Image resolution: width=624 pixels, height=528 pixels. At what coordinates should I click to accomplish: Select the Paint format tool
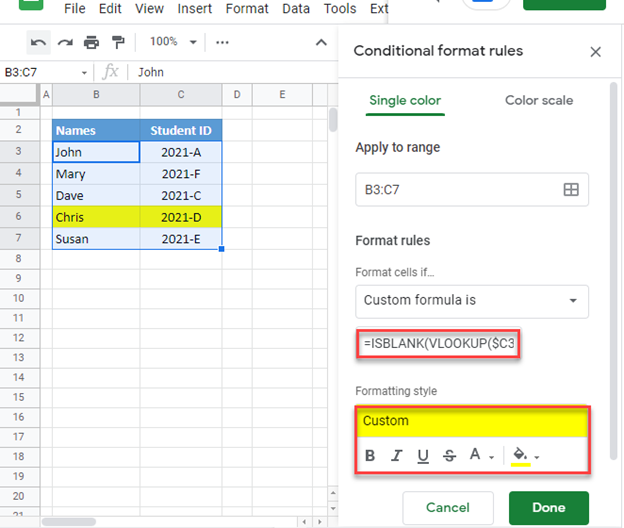tap(118, 42)
